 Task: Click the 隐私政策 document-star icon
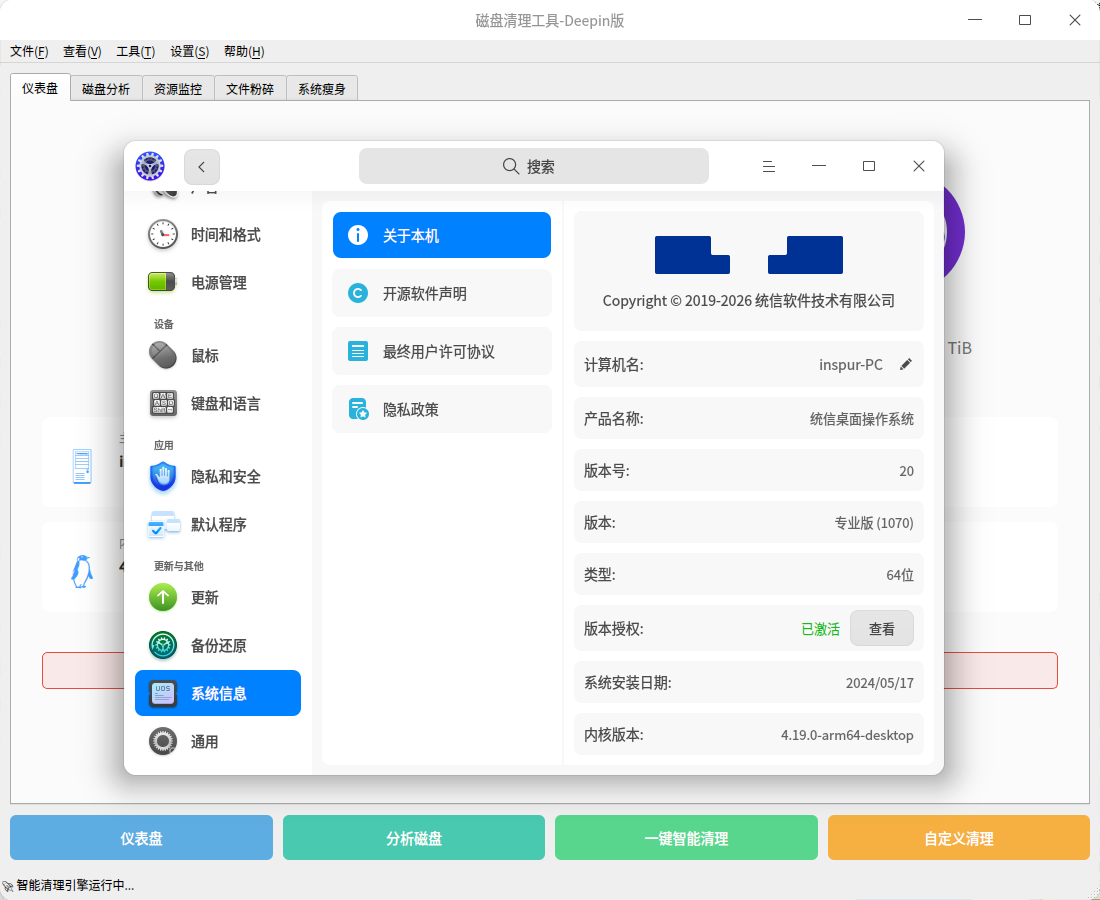tap(358, 409)
